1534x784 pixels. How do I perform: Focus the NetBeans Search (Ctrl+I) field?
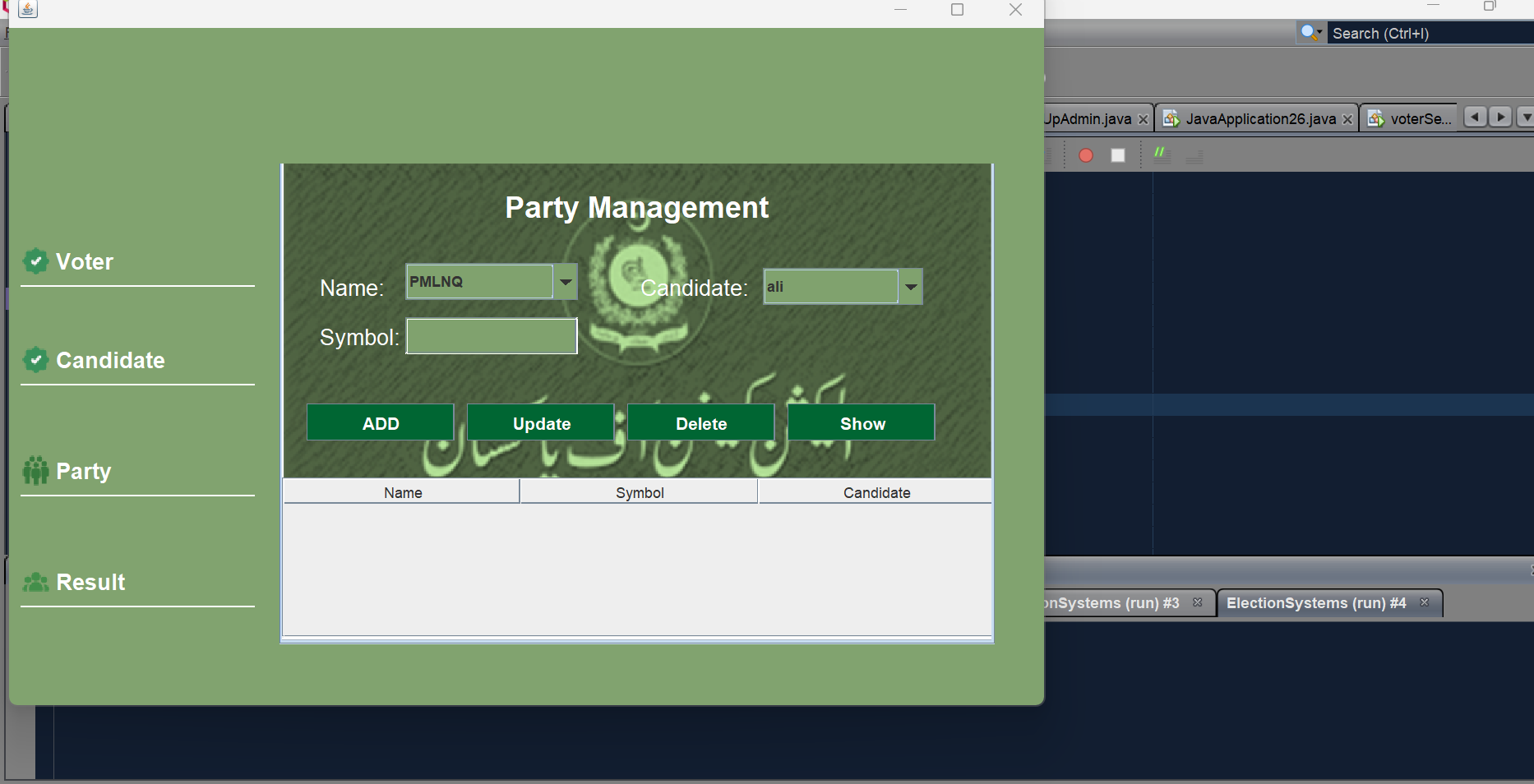click(x=1430, y=33)
